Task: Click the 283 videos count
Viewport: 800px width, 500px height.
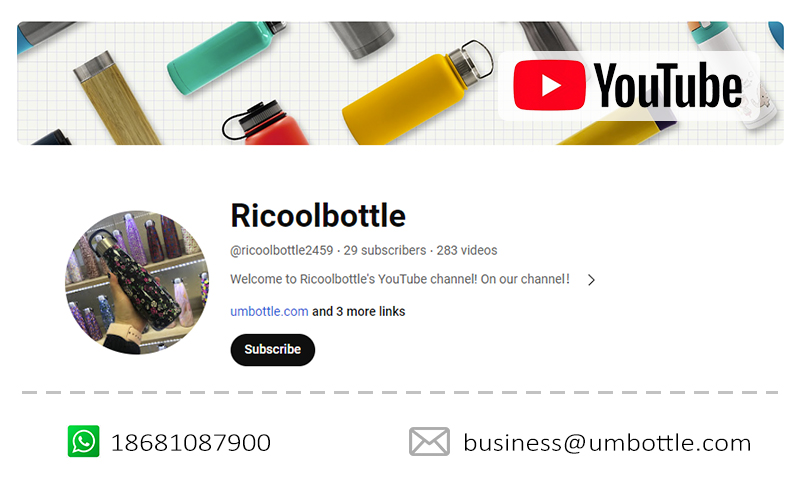Action: pos(467,251)
